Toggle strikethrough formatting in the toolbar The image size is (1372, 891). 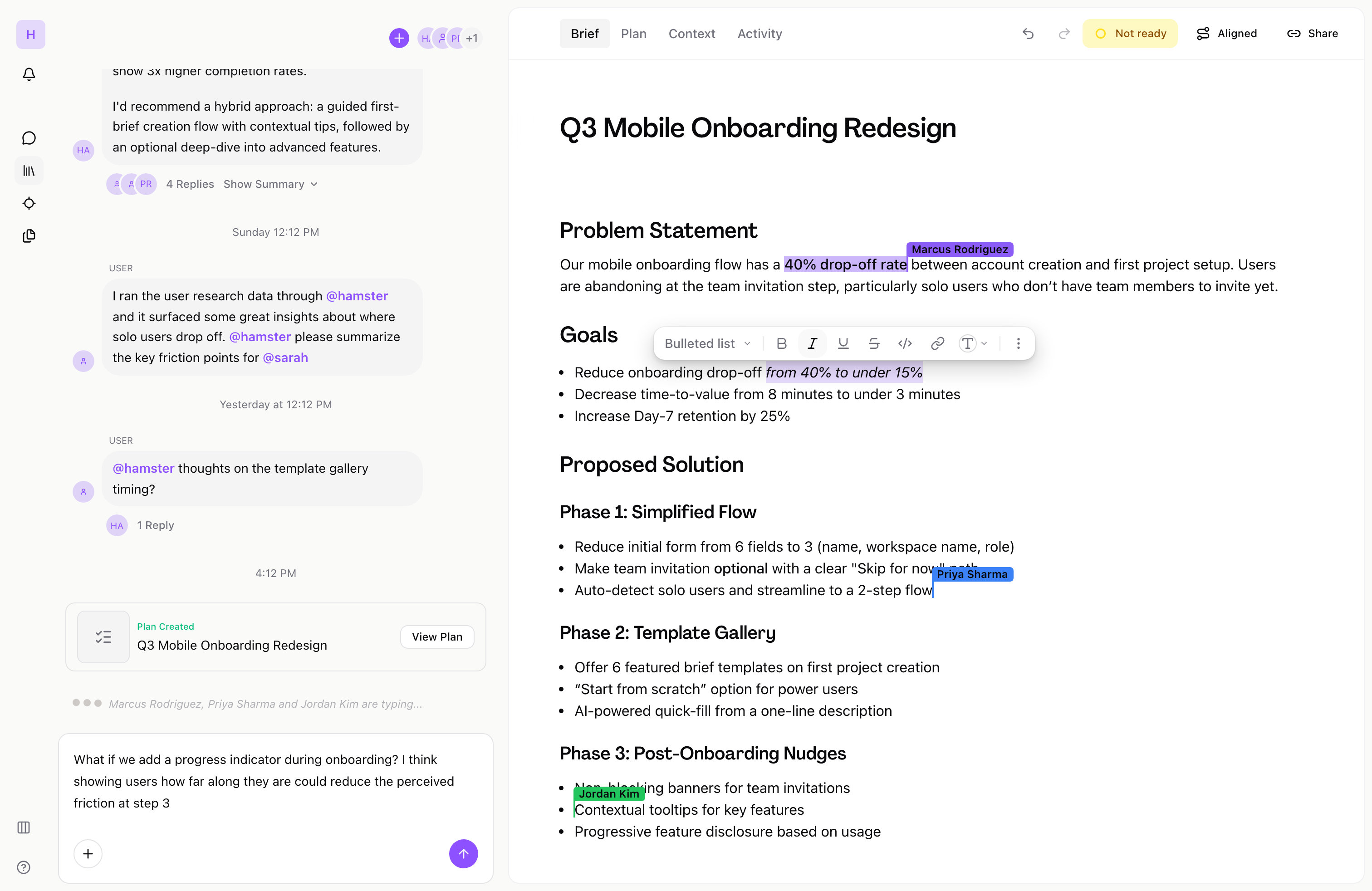pos(874,343)
